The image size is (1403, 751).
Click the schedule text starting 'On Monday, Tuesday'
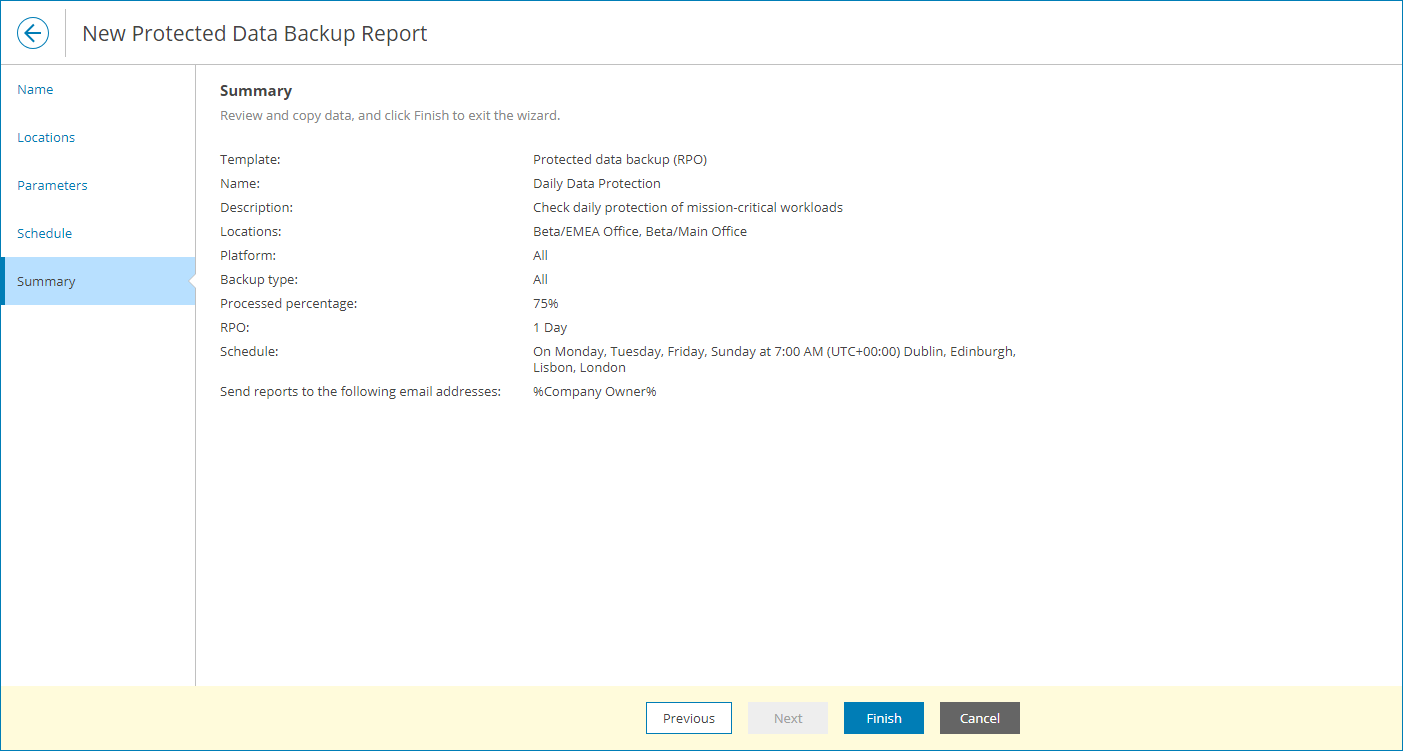774,359
